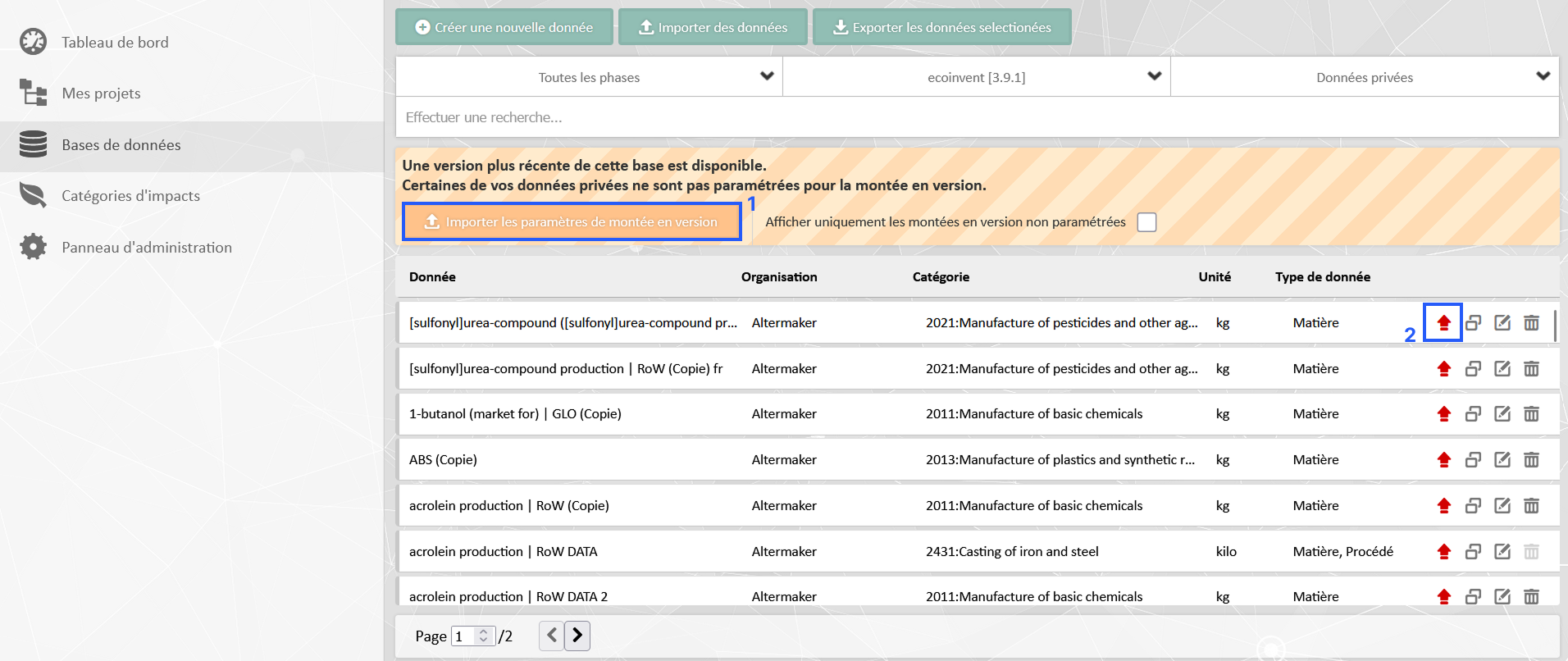Edit acrolein production RoW DATA 2
The image size is (1568, 661).
[x=1502, y=596]
